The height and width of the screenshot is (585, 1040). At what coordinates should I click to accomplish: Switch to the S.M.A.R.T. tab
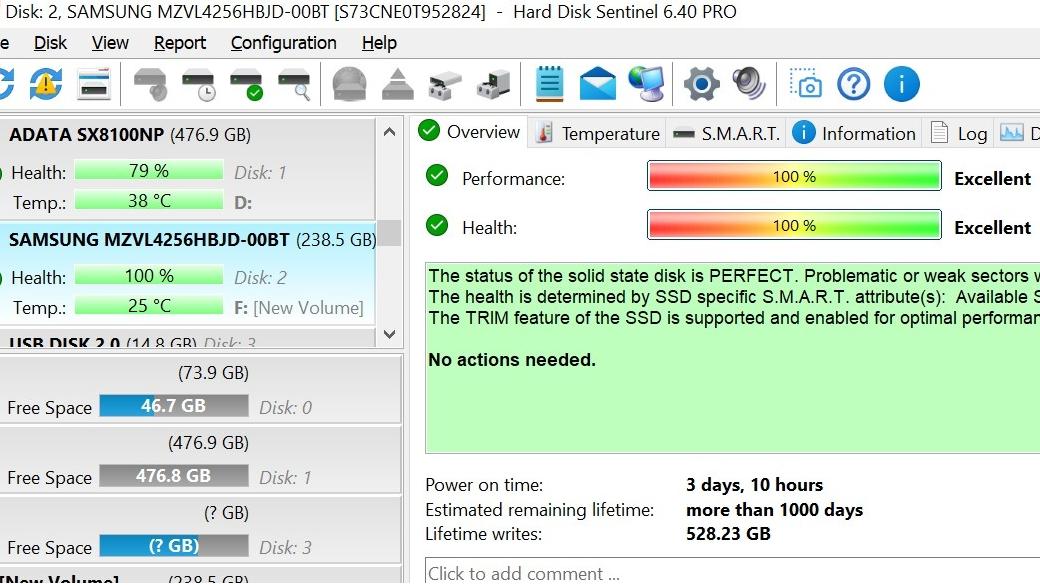(x=726, y=133)
